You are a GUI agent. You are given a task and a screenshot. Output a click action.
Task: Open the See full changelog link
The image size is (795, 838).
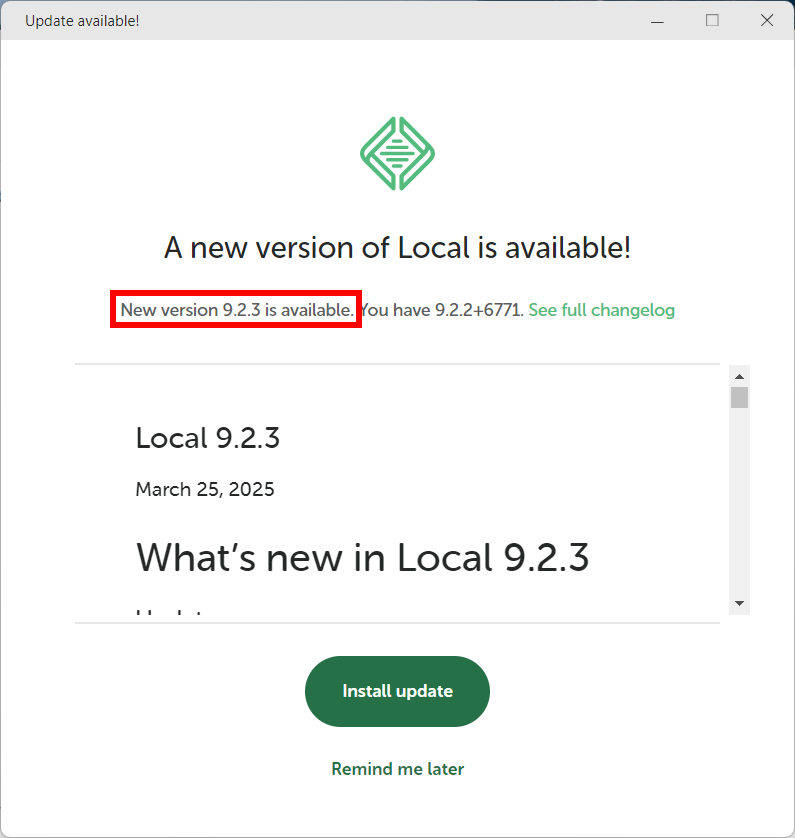click(601, 310)
